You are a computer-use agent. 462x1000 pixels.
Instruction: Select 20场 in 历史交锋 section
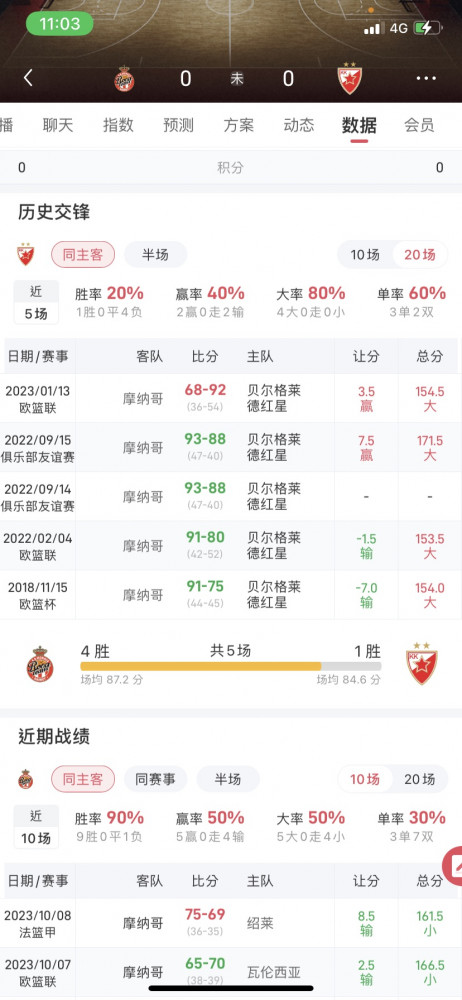point(420,254)
